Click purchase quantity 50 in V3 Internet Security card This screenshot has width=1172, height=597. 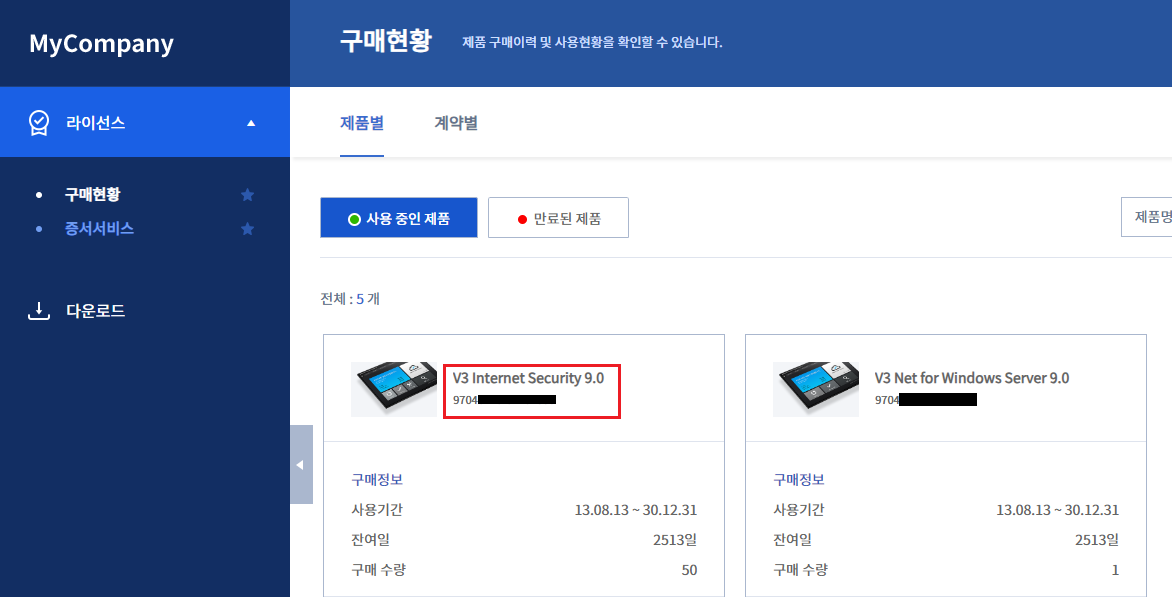(x=689, y=570)
